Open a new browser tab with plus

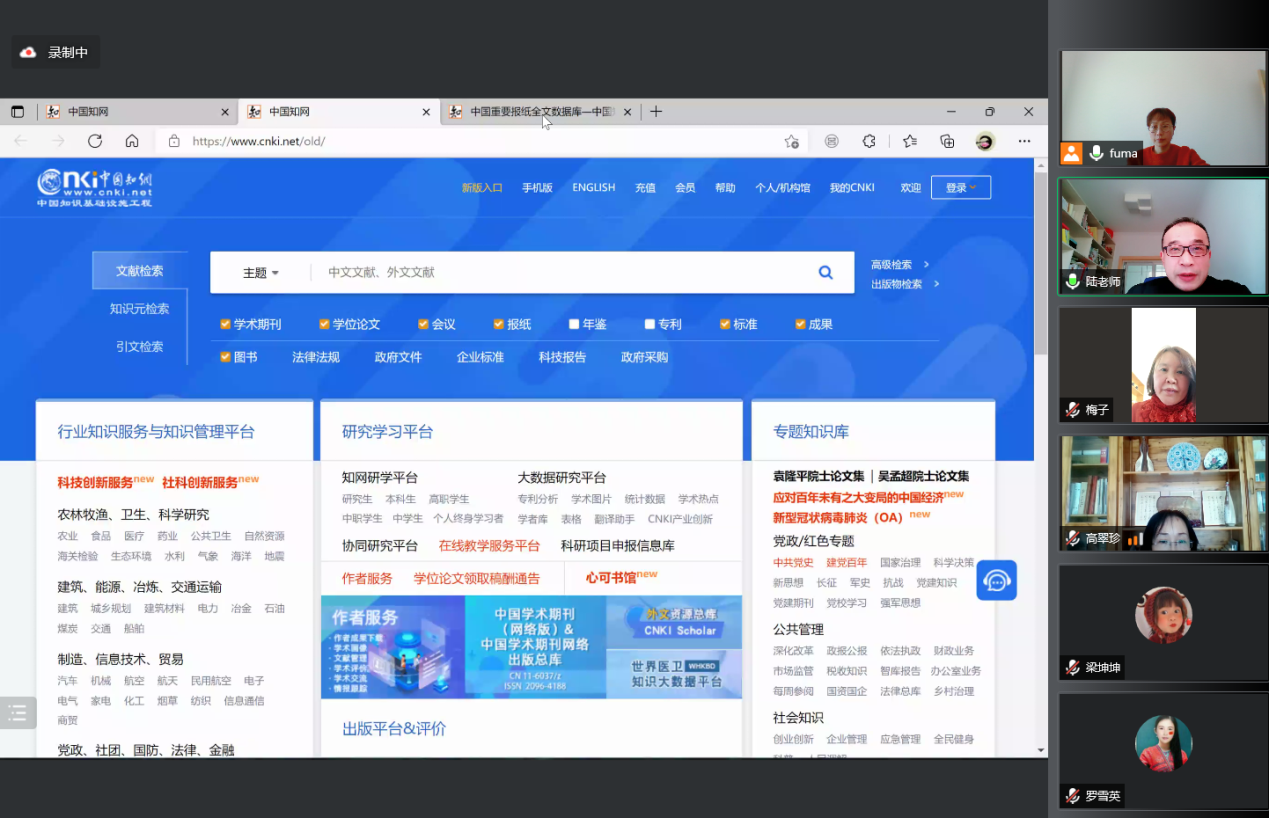[656, 112]
